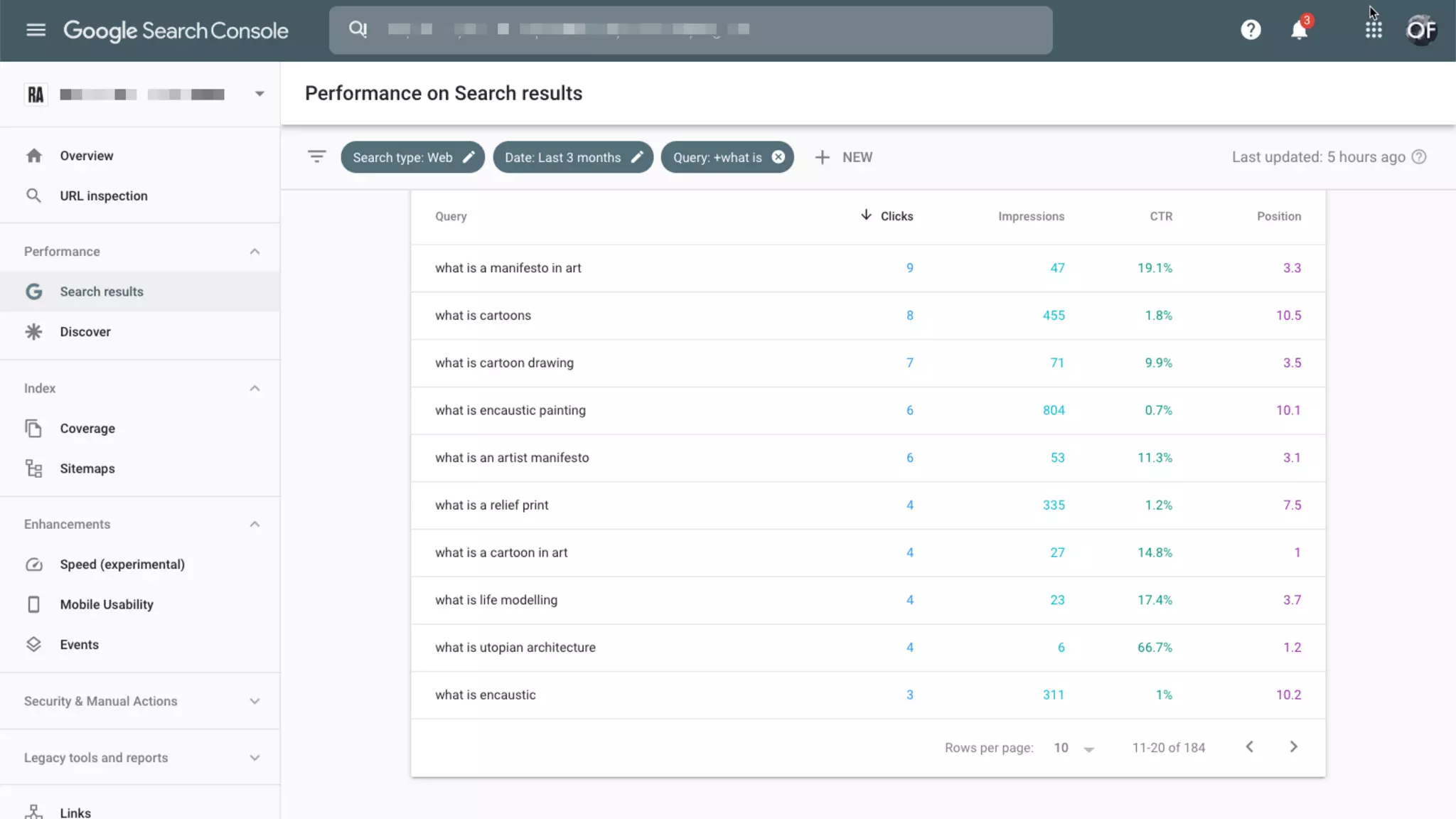Open the rows per page dropdown
Screen dimensions: 1456x819
[x=1074, y=748]
